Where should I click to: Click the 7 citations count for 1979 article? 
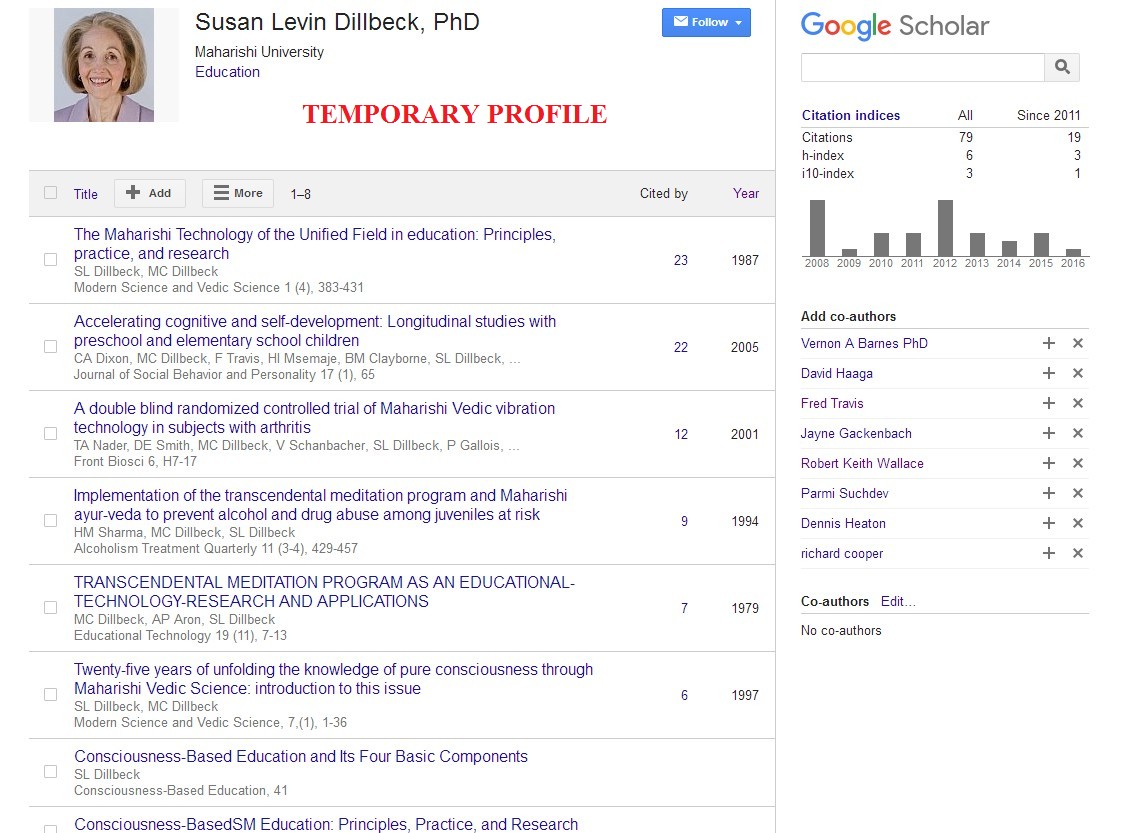point(684,608)
